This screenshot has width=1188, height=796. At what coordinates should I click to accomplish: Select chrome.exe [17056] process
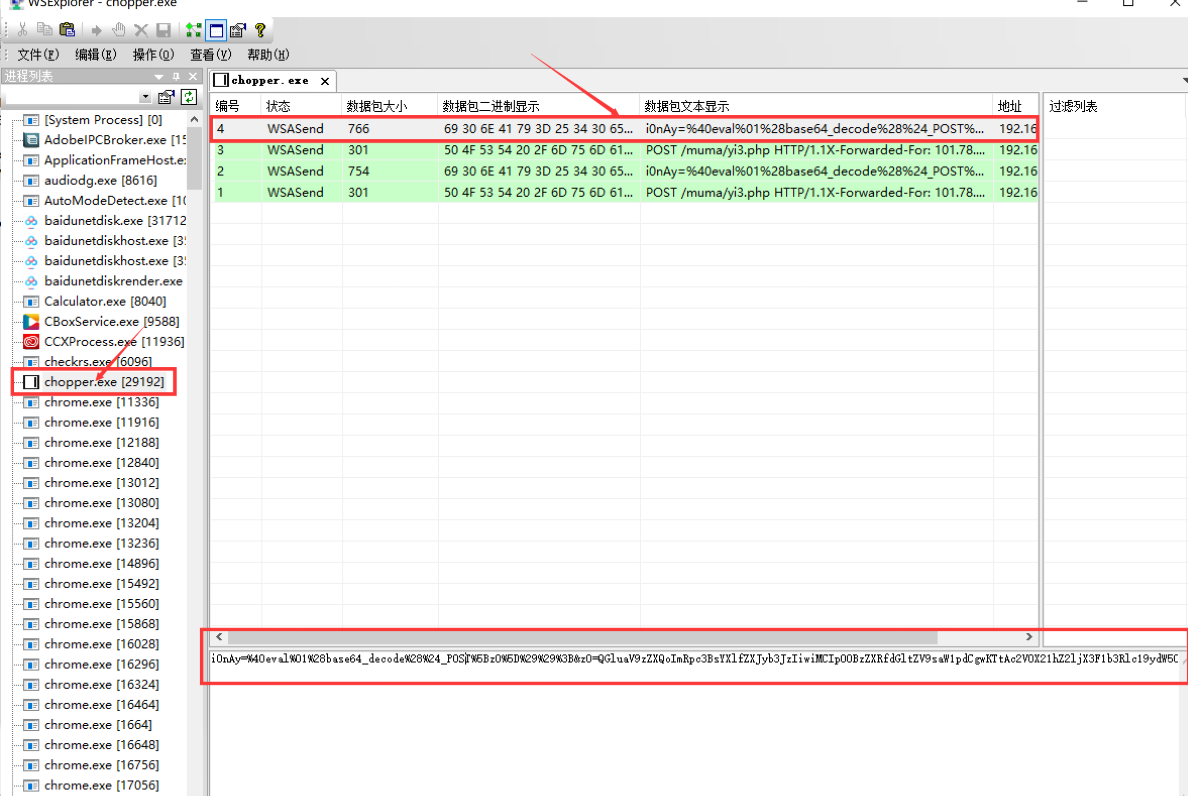pyautogui.click(x=102, y=785)
